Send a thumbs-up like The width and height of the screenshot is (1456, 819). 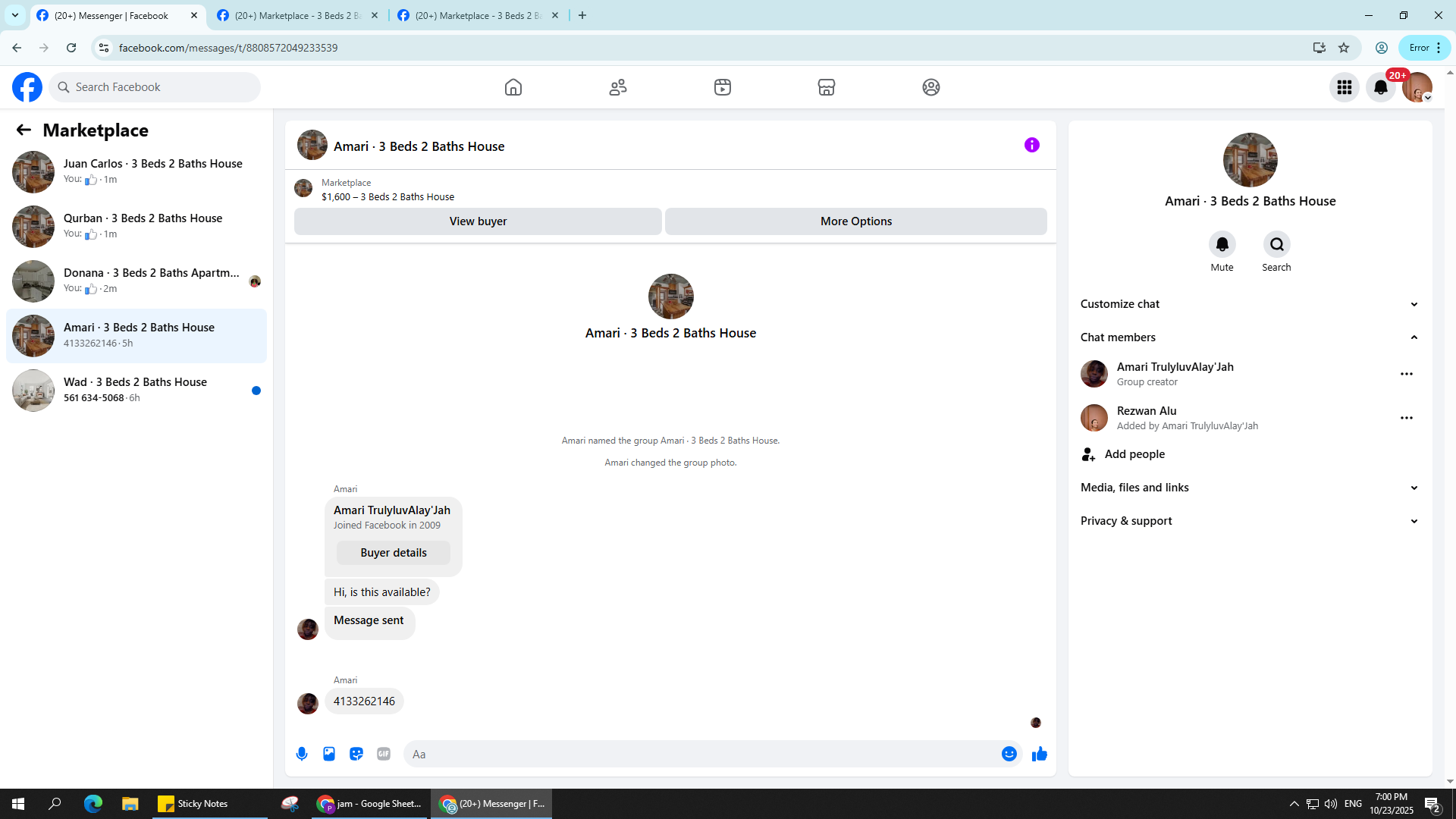(1039, 754)
